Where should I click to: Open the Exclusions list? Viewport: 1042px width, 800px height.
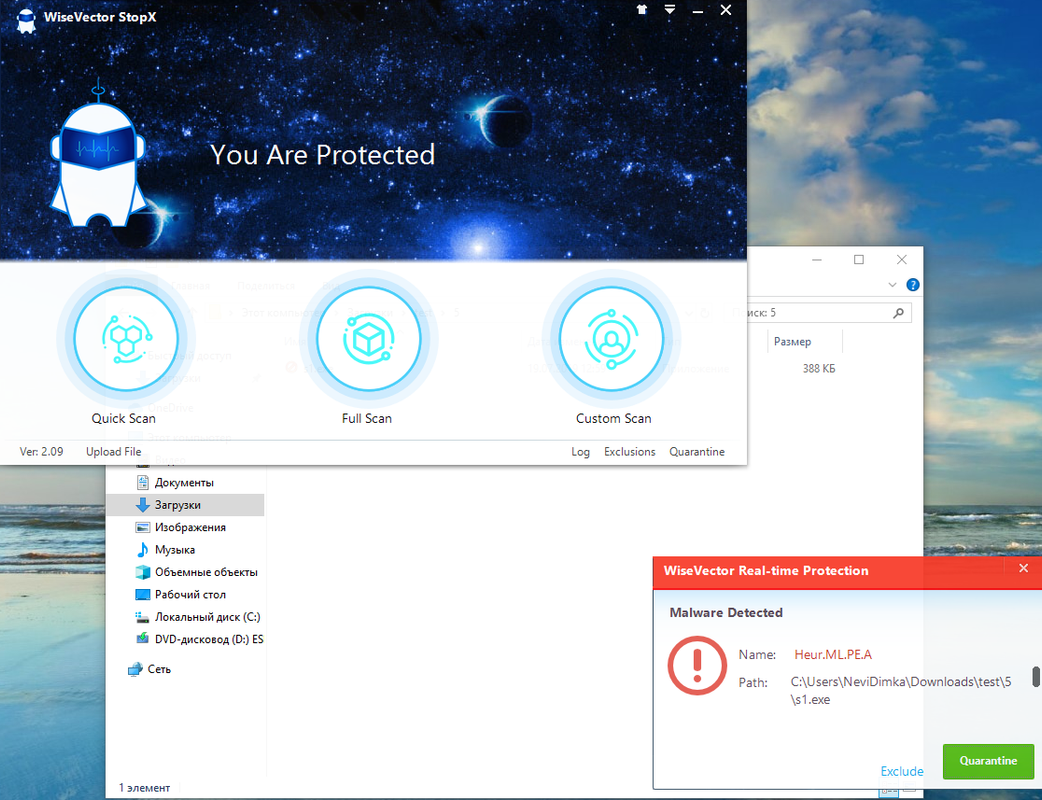tap(629, 452)
